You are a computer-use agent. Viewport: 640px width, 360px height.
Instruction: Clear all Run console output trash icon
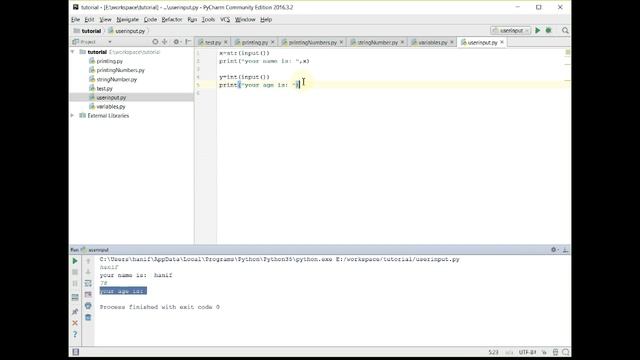click(x=88, y=317)
